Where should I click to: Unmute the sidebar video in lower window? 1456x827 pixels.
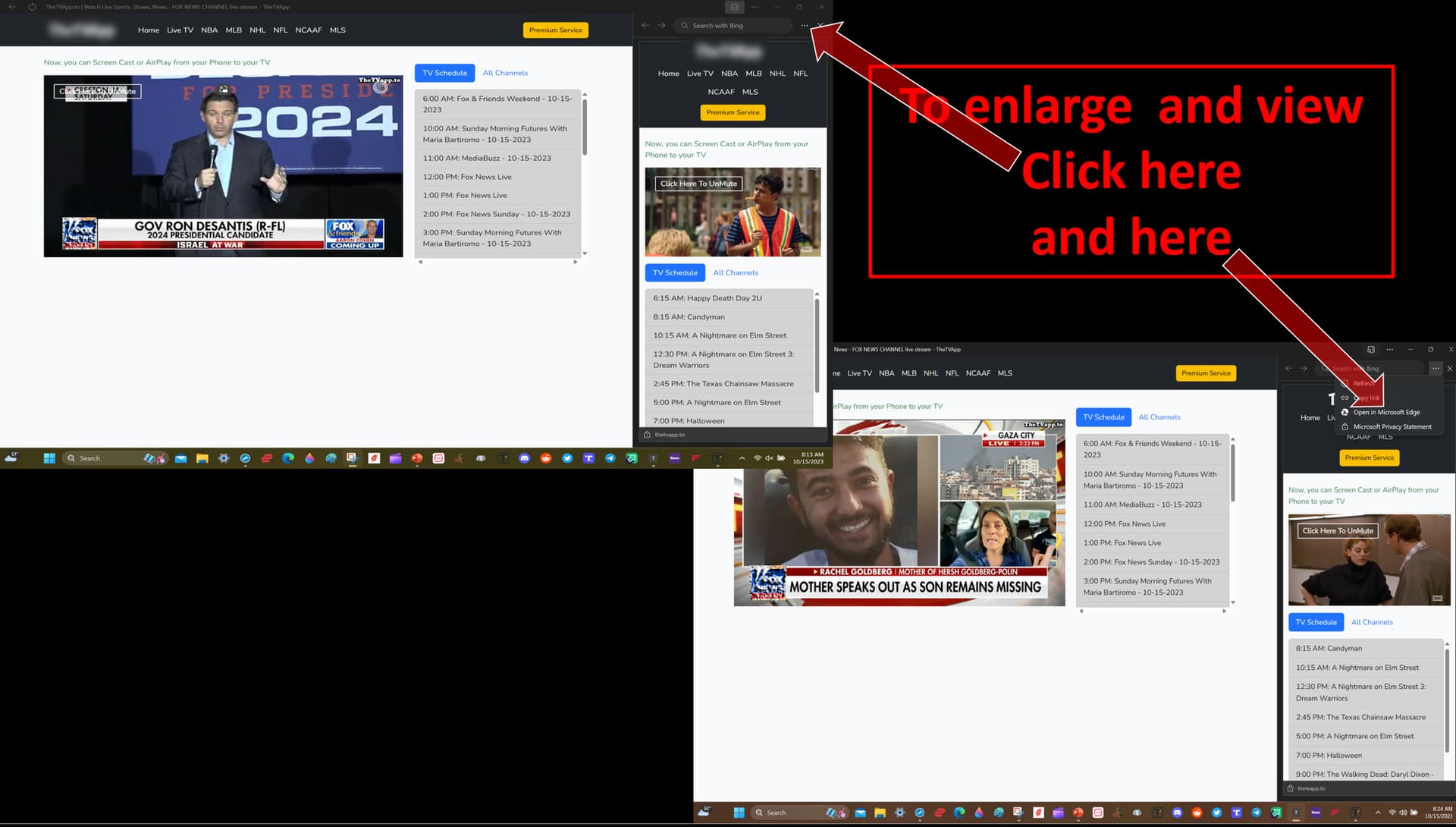click(1338, 531)
